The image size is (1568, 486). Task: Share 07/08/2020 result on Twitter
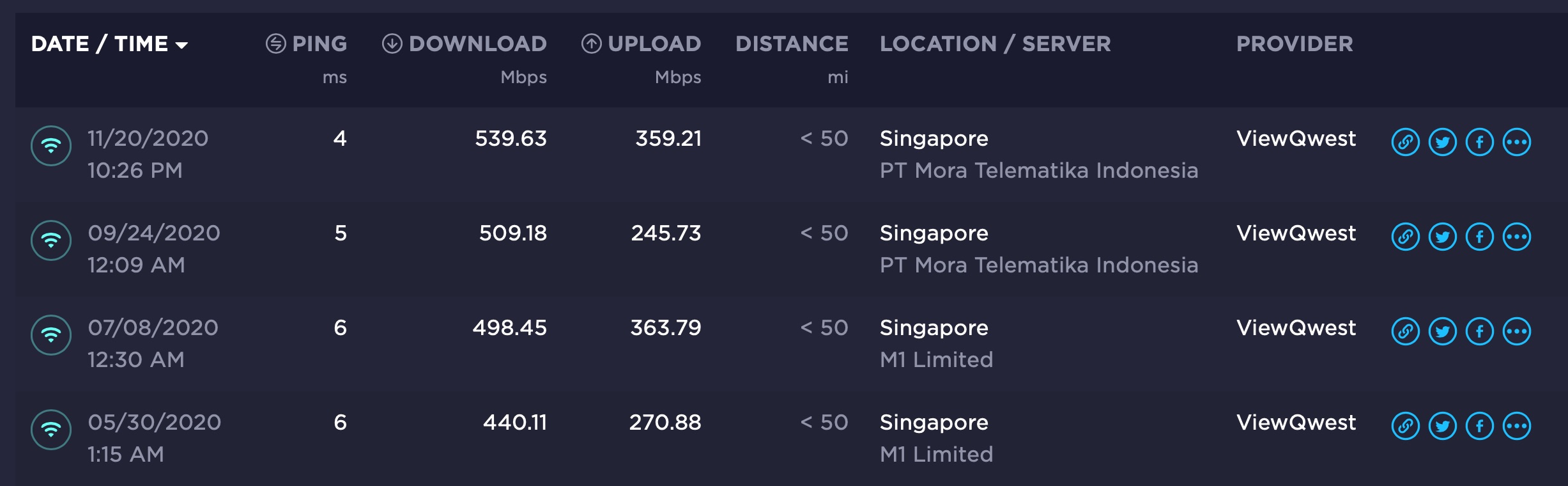point(1442,331)
